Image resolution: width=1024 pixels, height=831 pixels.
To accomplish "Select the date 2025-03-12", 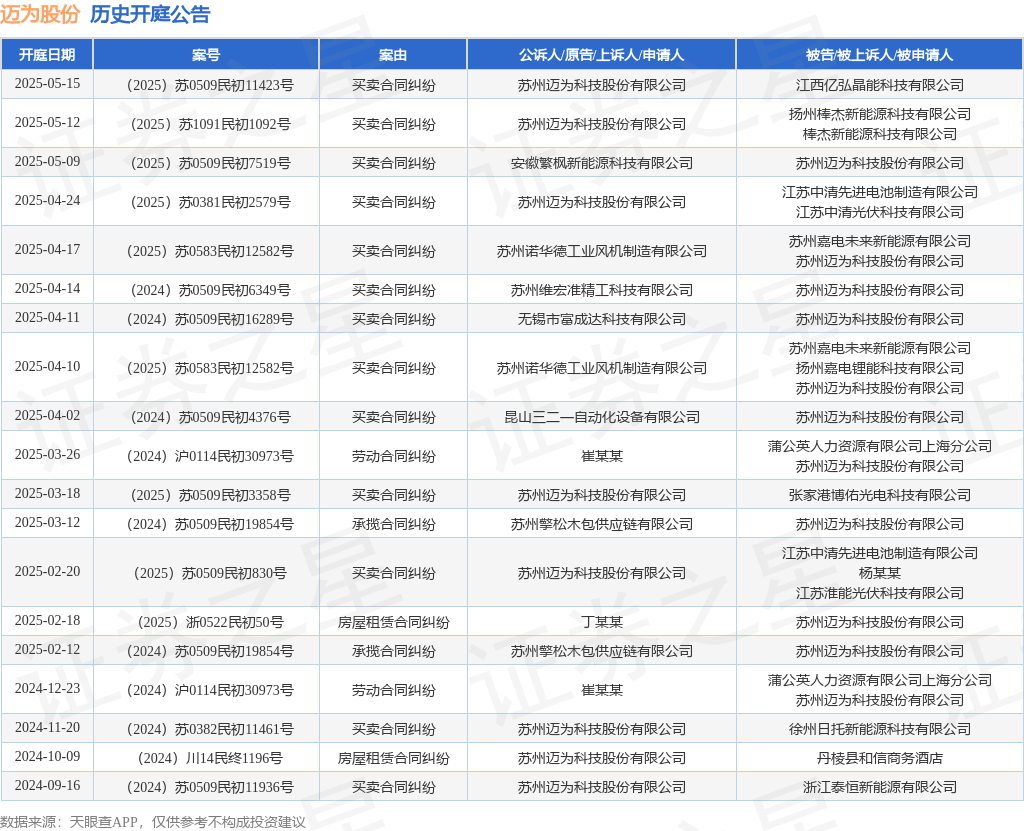I will click(47, 523).
